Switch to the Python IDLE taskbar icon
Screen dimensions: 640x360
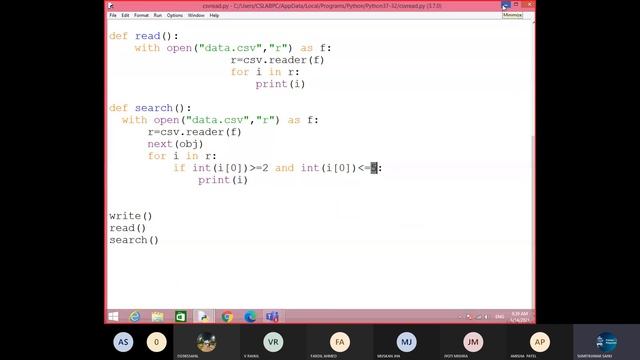[203, 316]
